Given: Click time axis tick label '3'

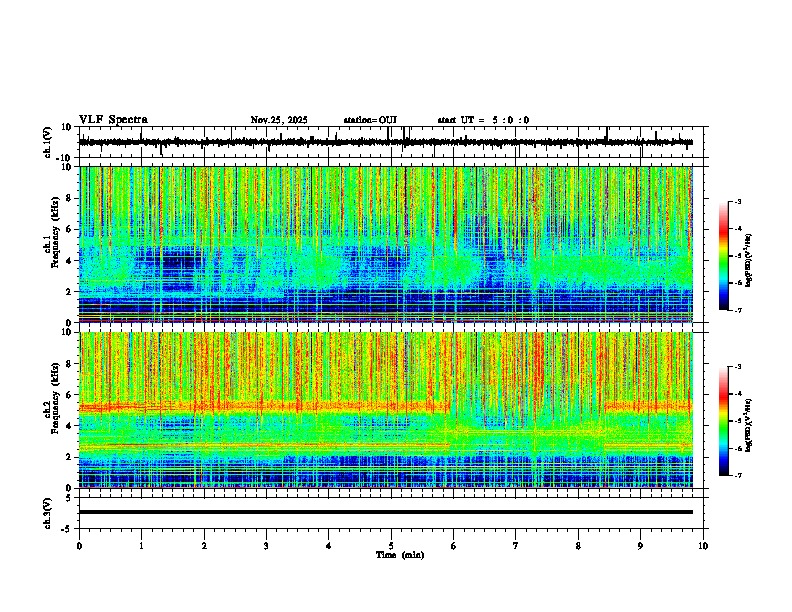Looking at the screenshot, I should tap(266, 546).
